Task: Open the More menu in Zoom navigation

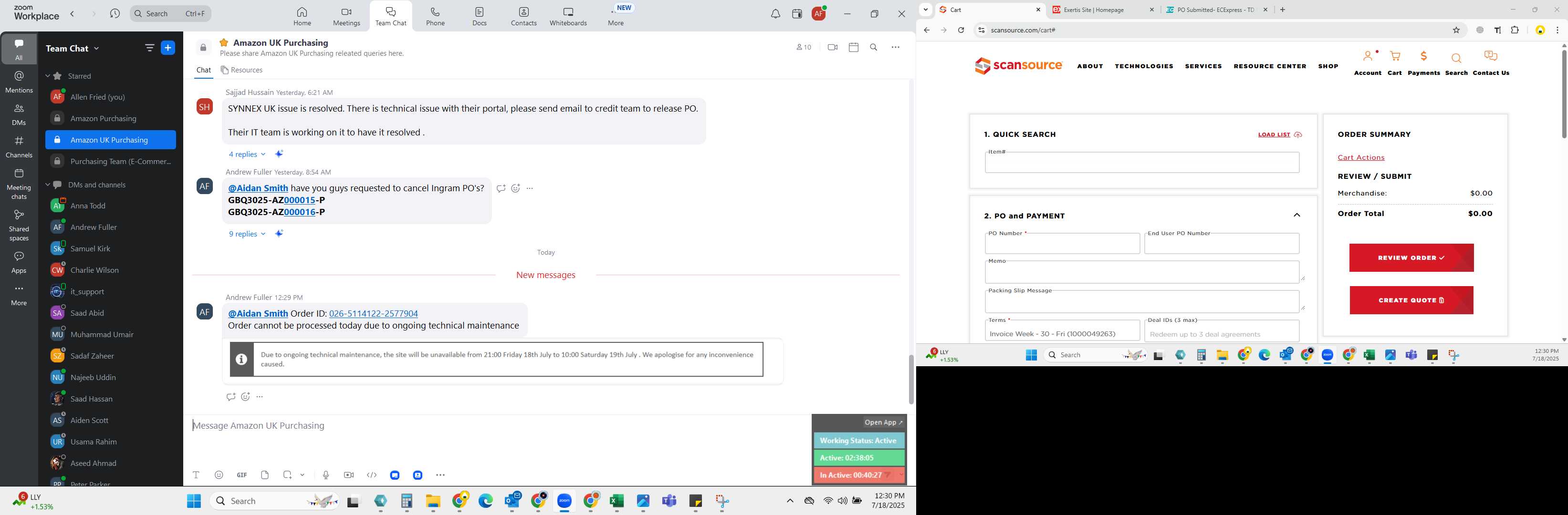Action: (616, 16)
